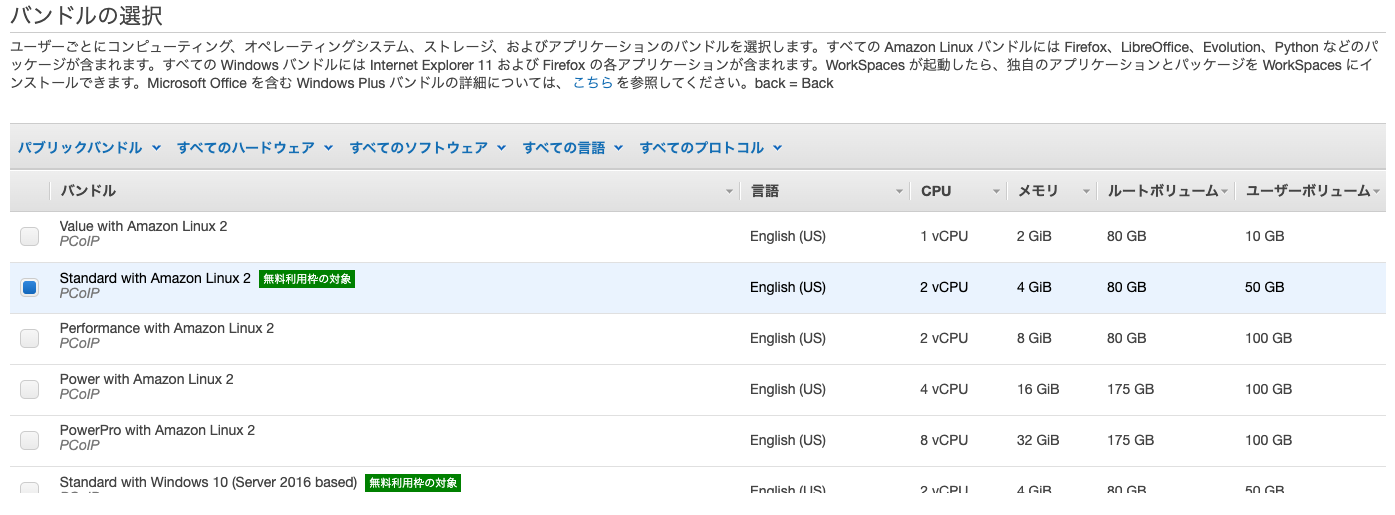This screenshot has height=515, width=1395.
Task: Click the 2 GiB memory cell
Action: [1034, 236]
